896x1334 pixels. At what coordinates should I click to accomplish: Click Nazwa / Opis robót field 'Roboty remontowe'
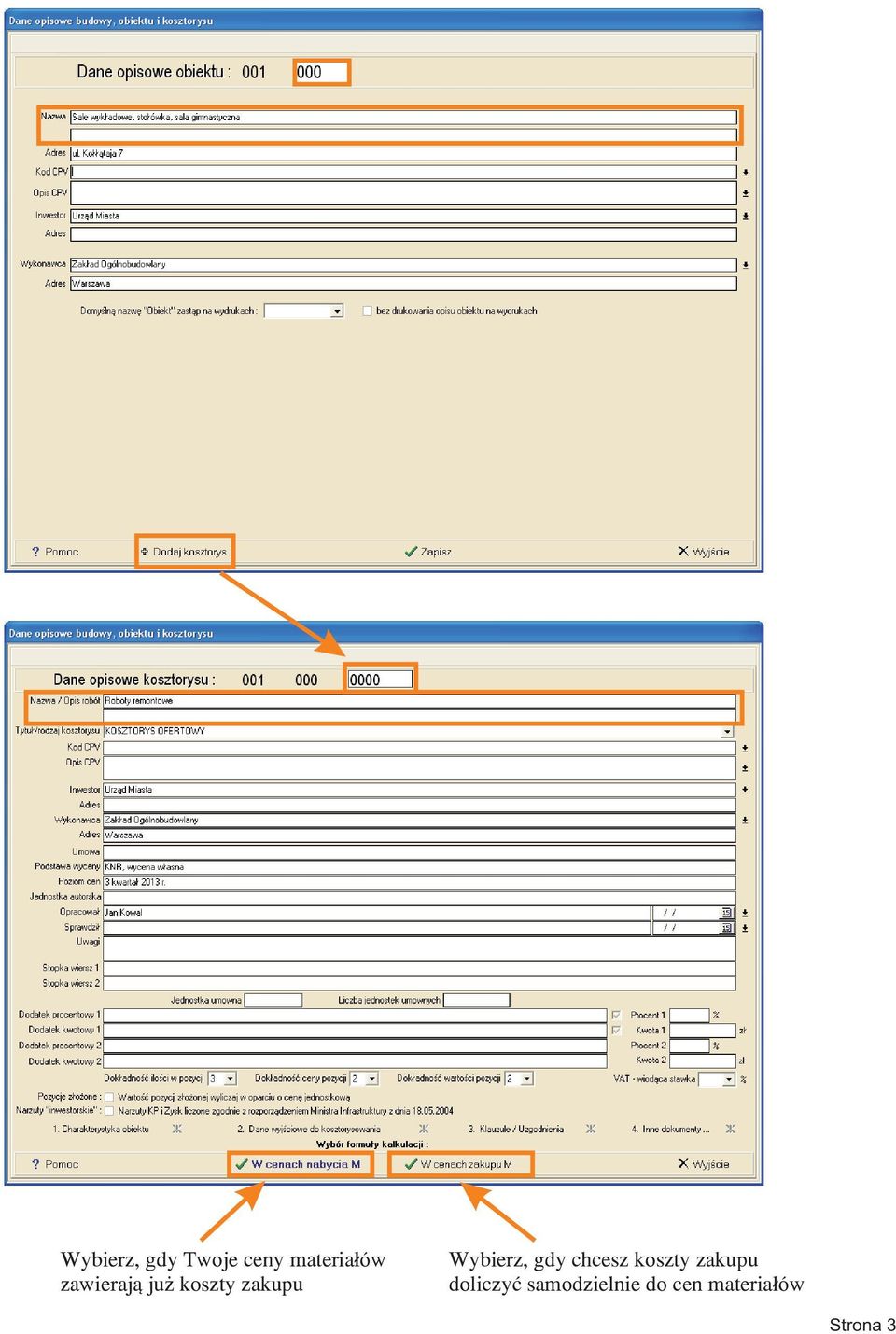419,701
